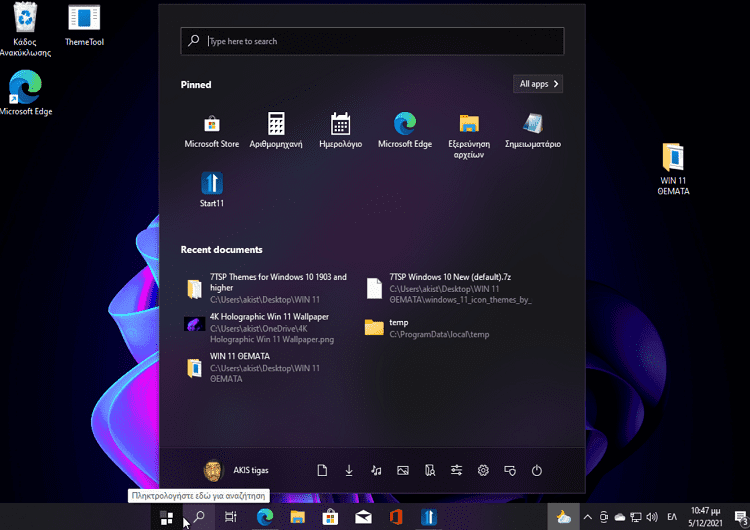750x530 pixels.
Task: Show All apps list
Action: pyautogui.click(x=538, y=84)
